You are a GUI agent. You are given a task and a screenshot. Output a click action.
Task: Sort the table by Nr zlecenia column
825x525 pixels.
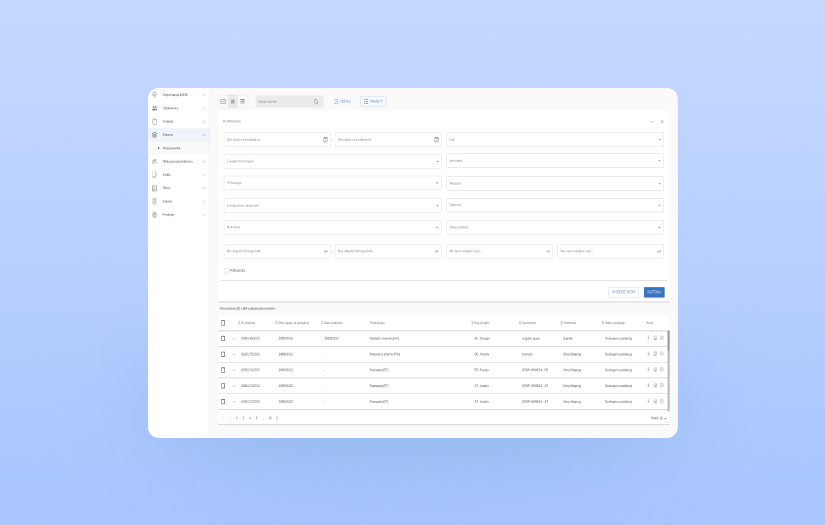(247, 322)
